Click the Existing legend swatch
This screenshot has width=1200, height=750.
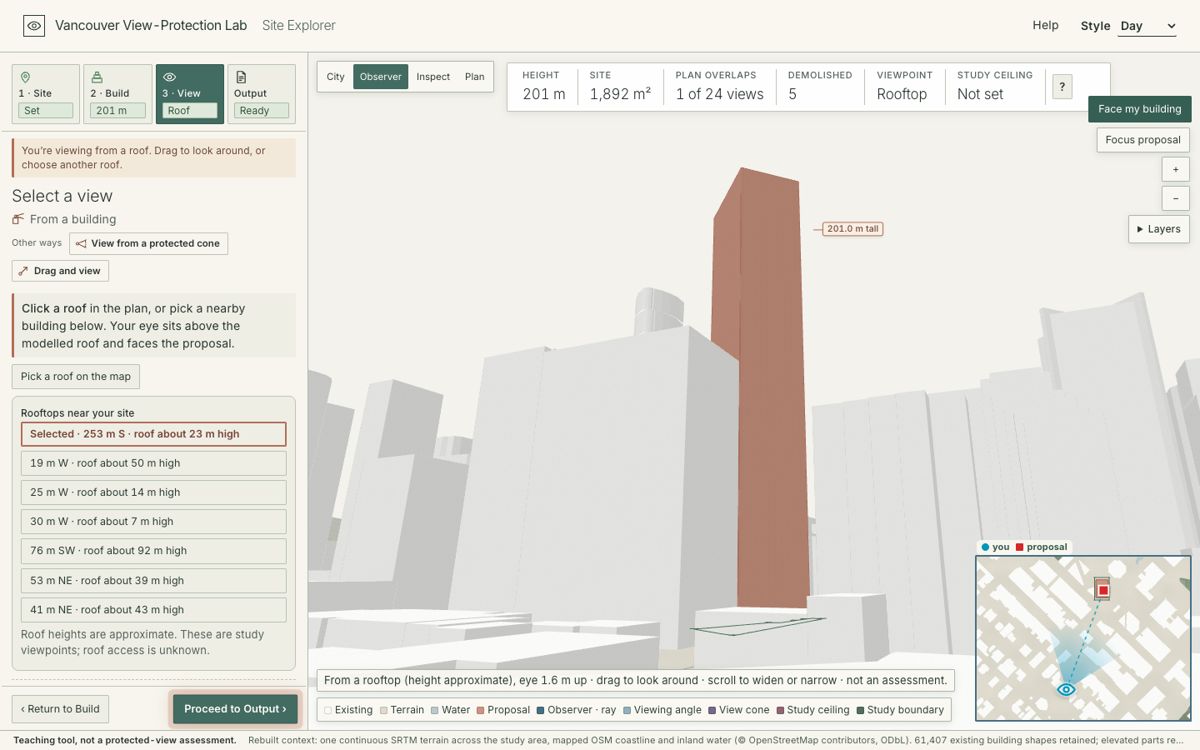tap(328, 710)
